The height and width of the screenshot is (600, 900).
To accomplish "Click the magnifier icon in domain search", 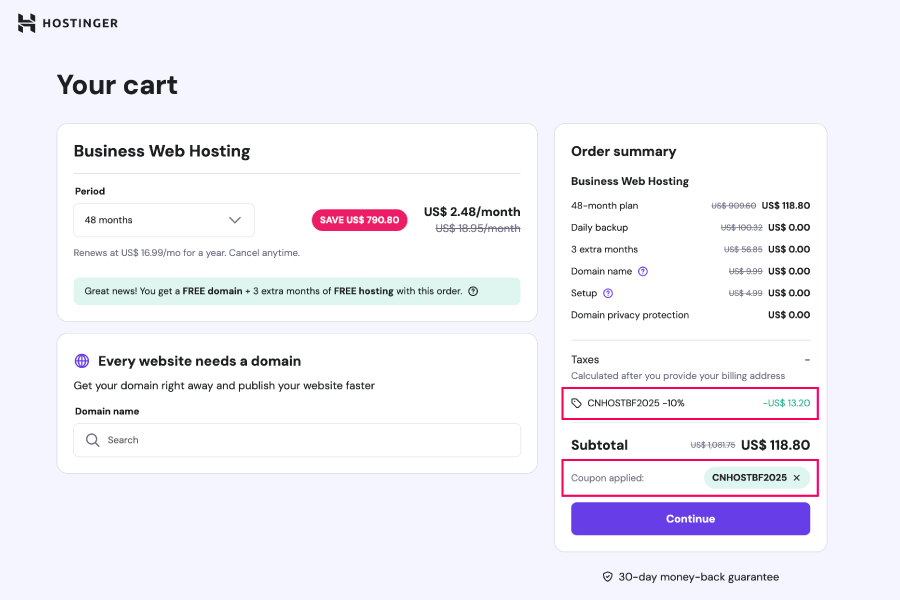I will 92,440.
